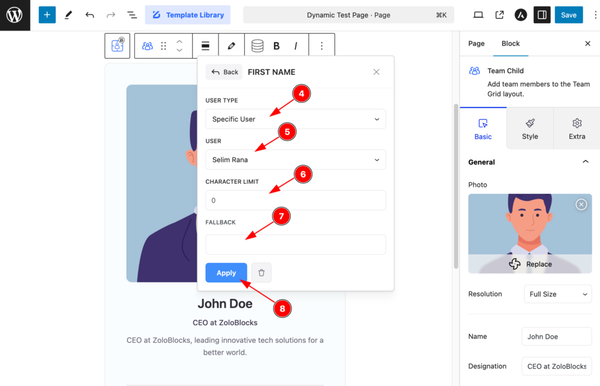Remove the photo with the circled X

(581, 205)
